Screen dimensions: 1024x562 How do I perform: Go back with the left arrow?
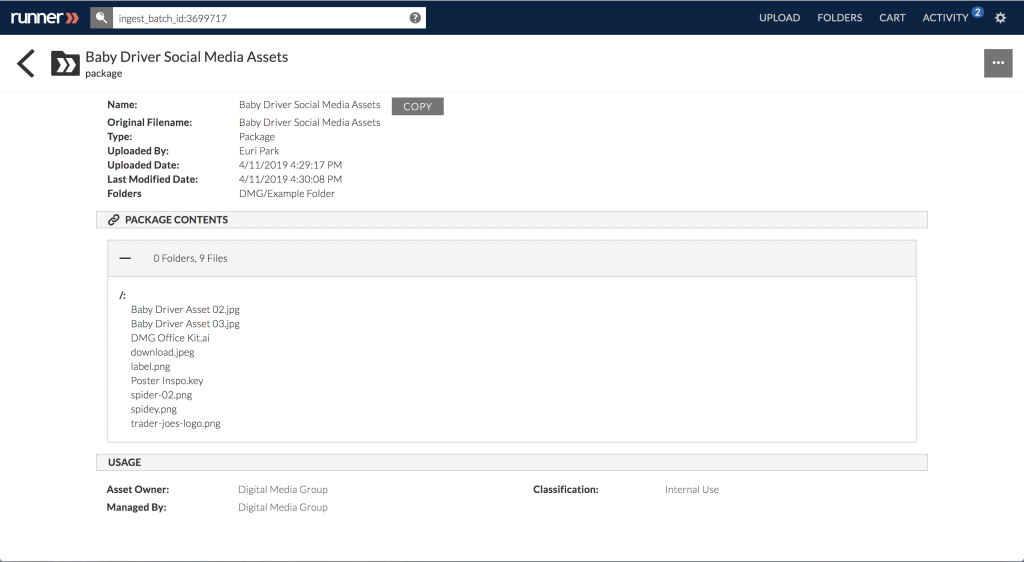(x=25, y=63)
